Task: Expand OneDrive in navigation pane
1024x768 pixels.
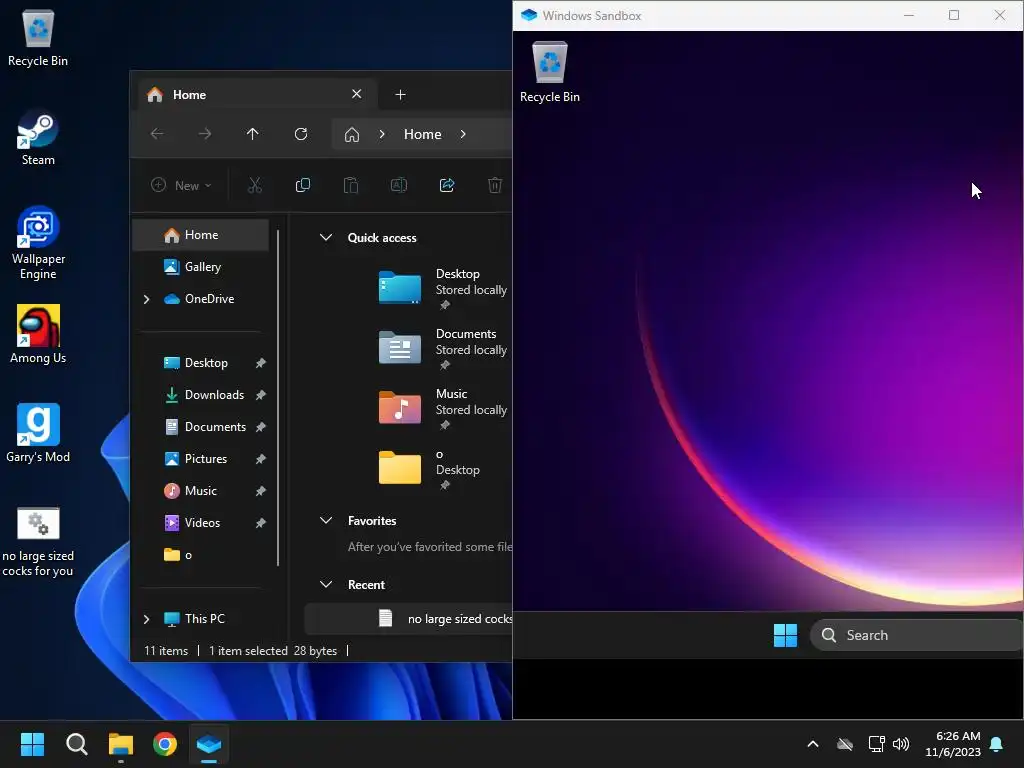Action: coord(146,299)
